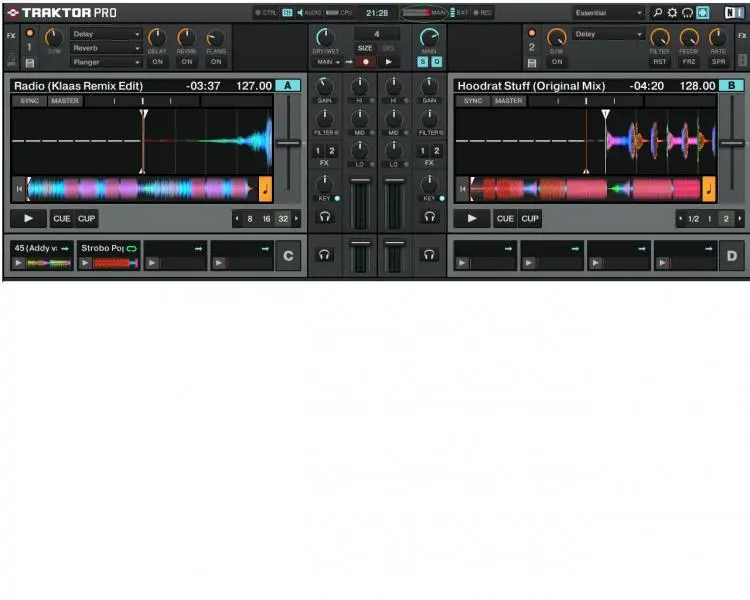The height and width of the screenshot is (600, 750).
Task: Click the headphone cue for deck C
Action: coord(324,255)
